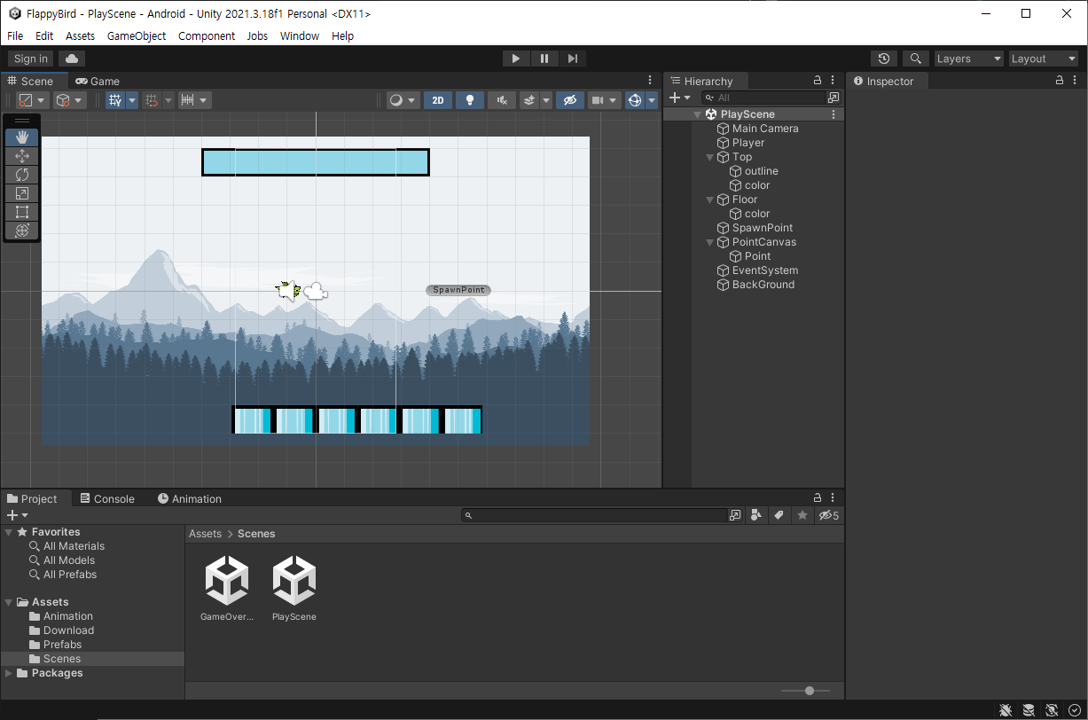This screenshot has height=720, width=1088.
Task: Adjust the asset icon size slider
Action: (x=809, y=691)
